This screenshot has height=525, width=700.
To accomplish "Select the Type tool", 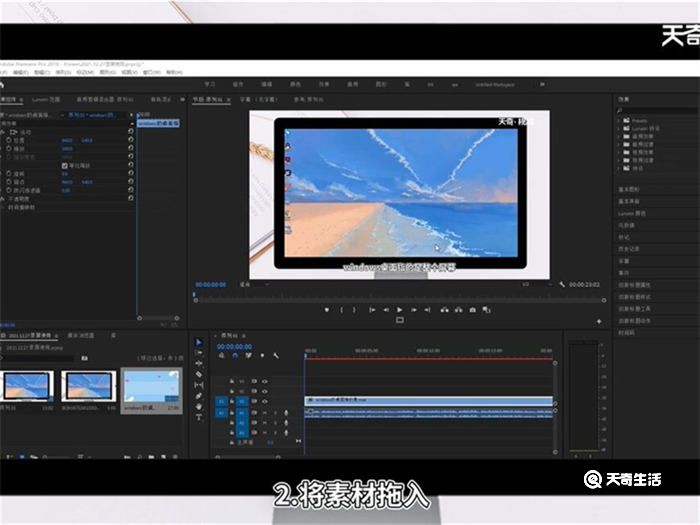I will 198,418.
